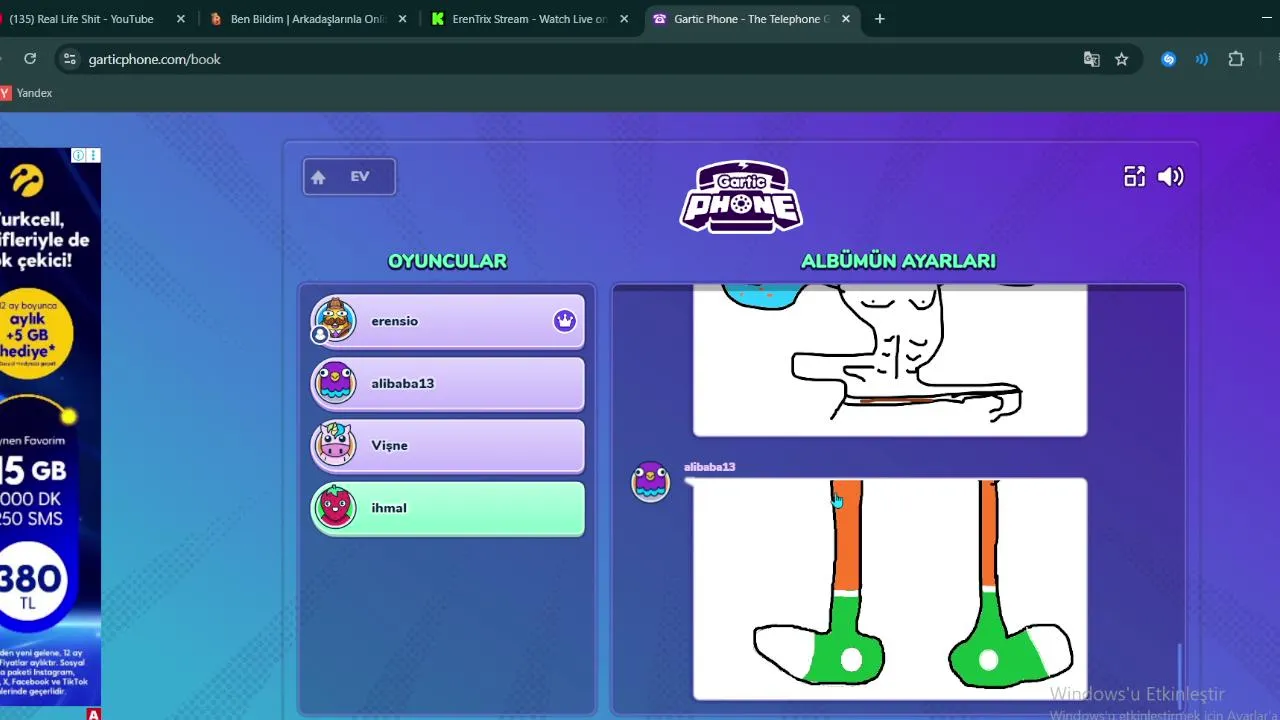Screen dimensions: 1280x720
Task: Click alibaba13 name label above drawing
Action: click(x=709, y=467)
